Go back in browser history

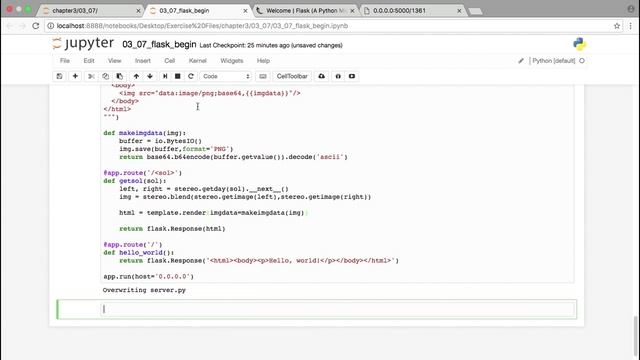click(9, 26)
